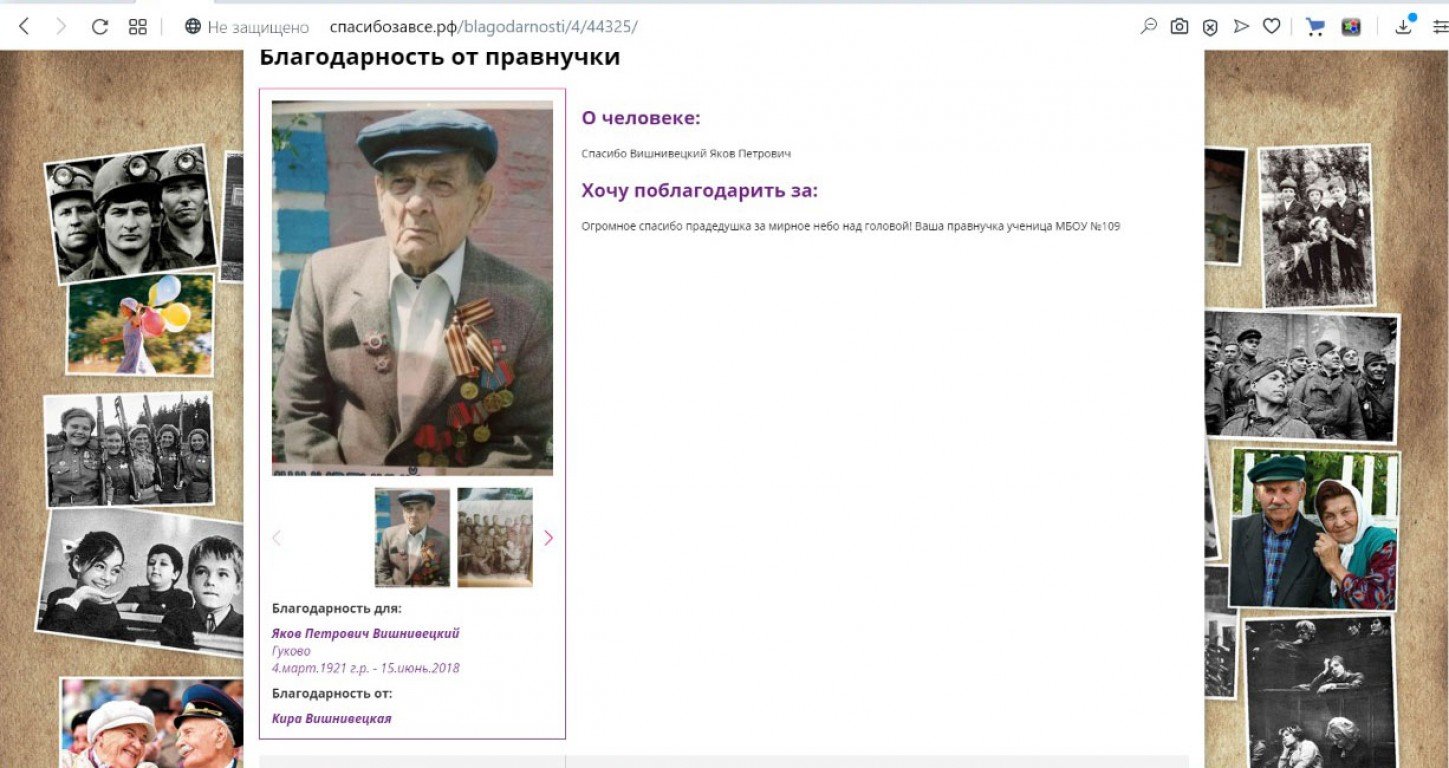Open the easy setup sliders menu
Screen dimensions: 1449x768
click(1440, 27)
